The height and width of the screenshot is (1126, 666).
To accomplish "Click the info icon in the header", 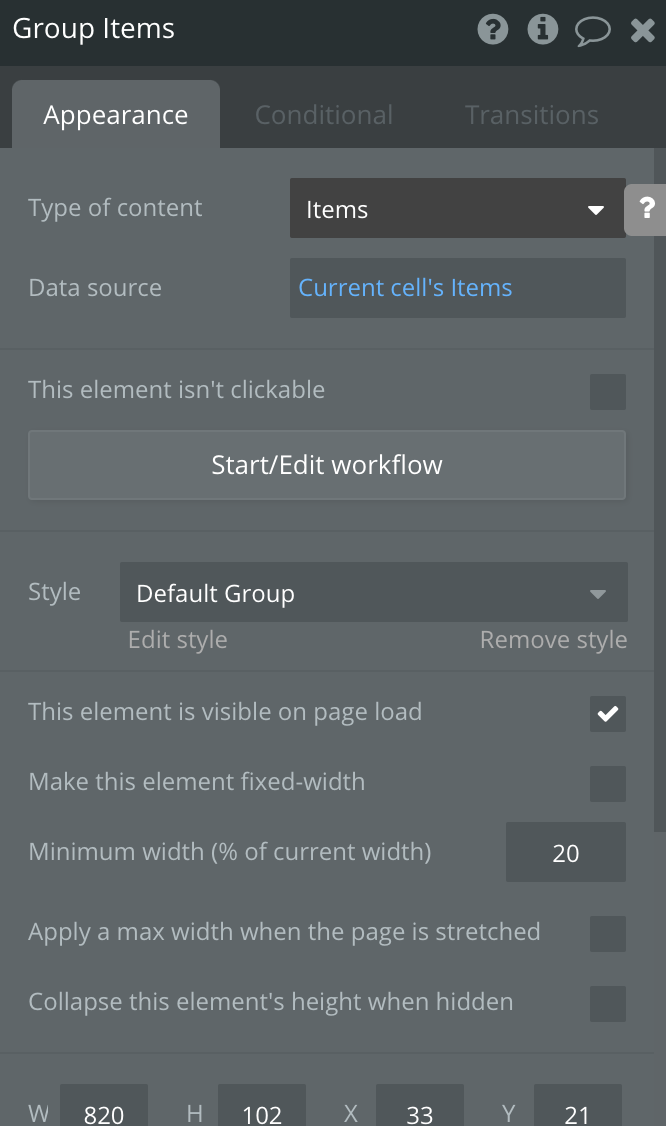I will [542, 30].
